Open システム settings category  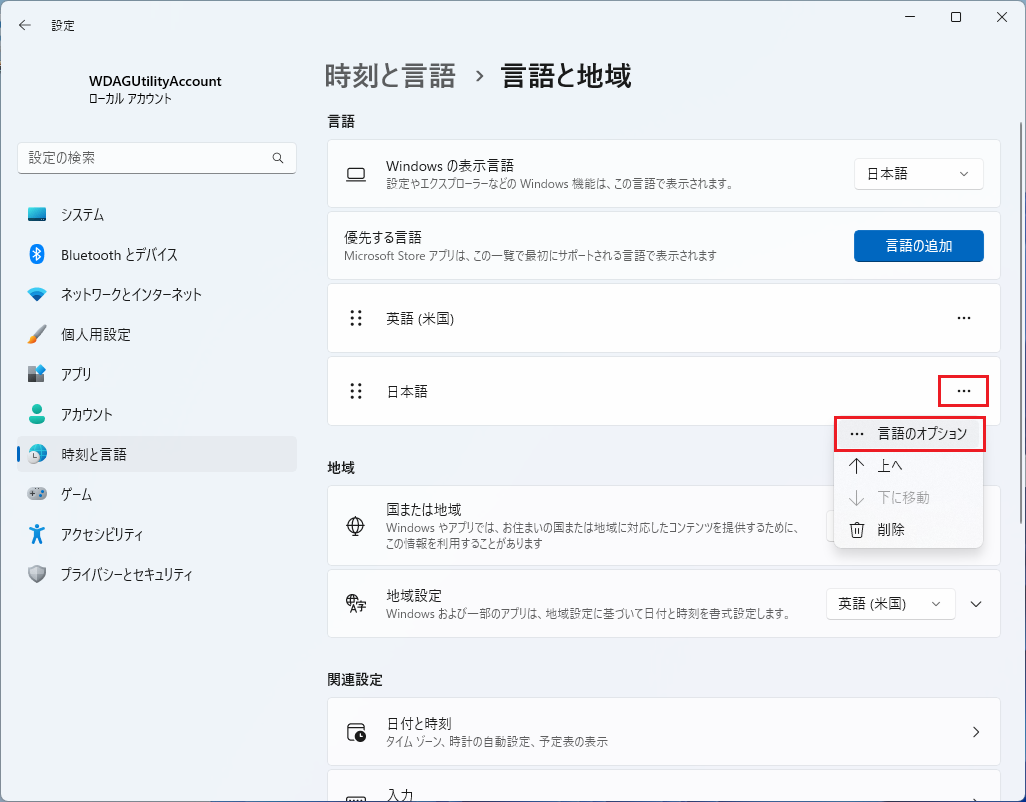(157, 215)
